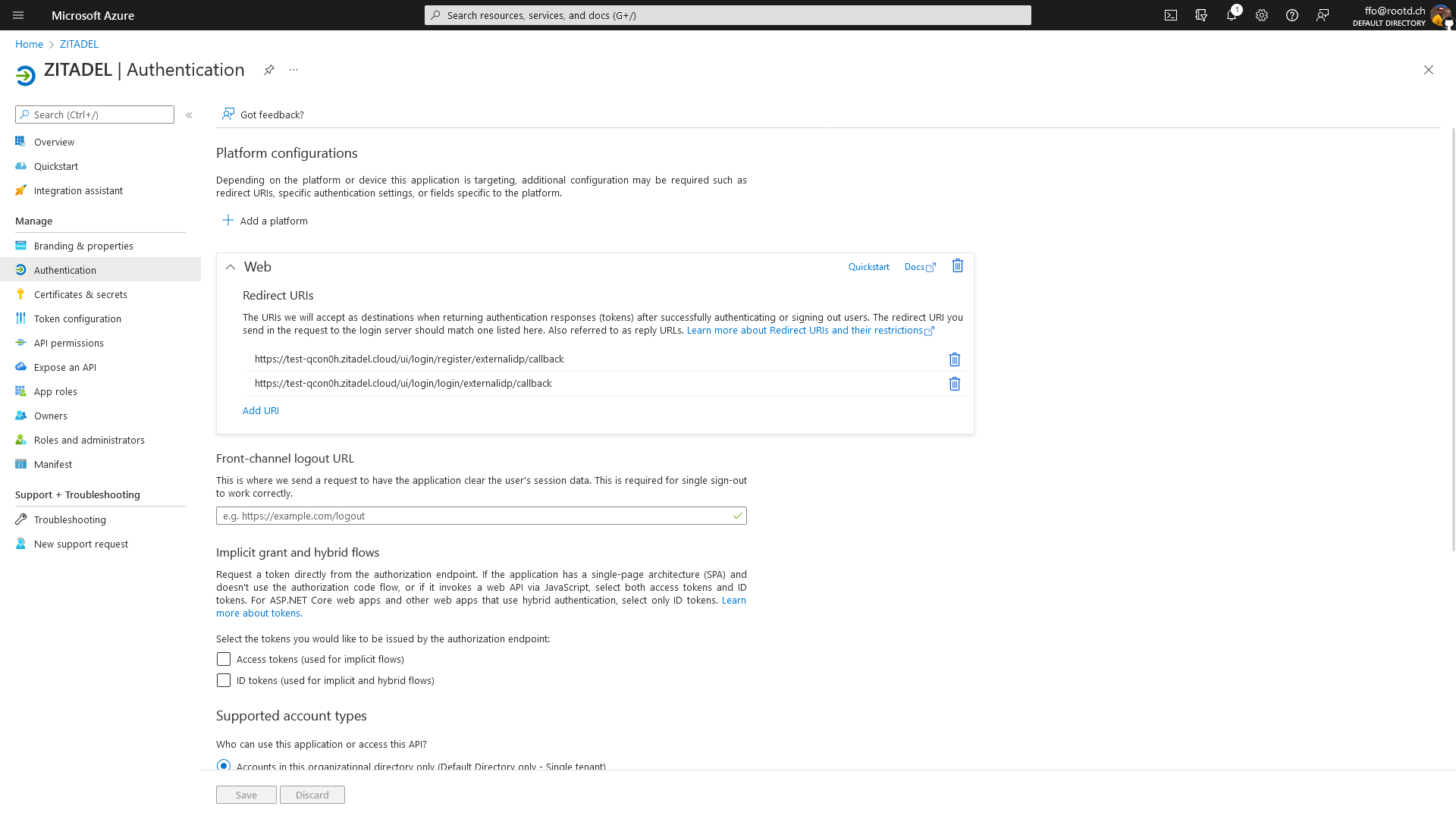Delete the register/externalidp/callback URI
The width and height of the screenshot is (1456, 819).
tap(955, 359)
